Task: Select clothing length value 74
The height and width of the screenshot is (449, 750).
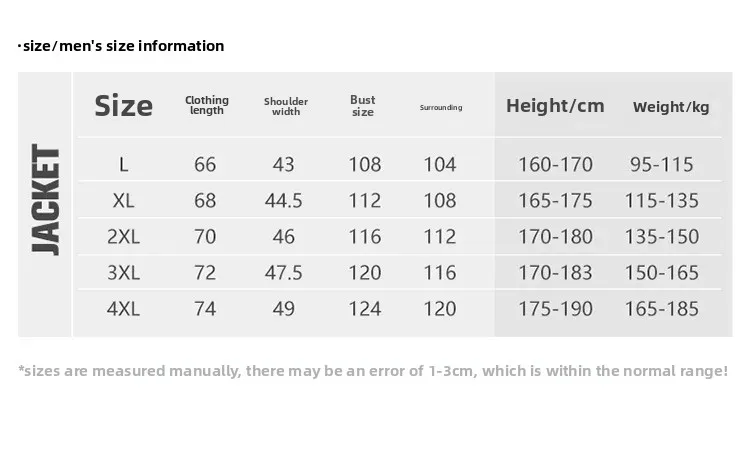Action: [205, 309]
